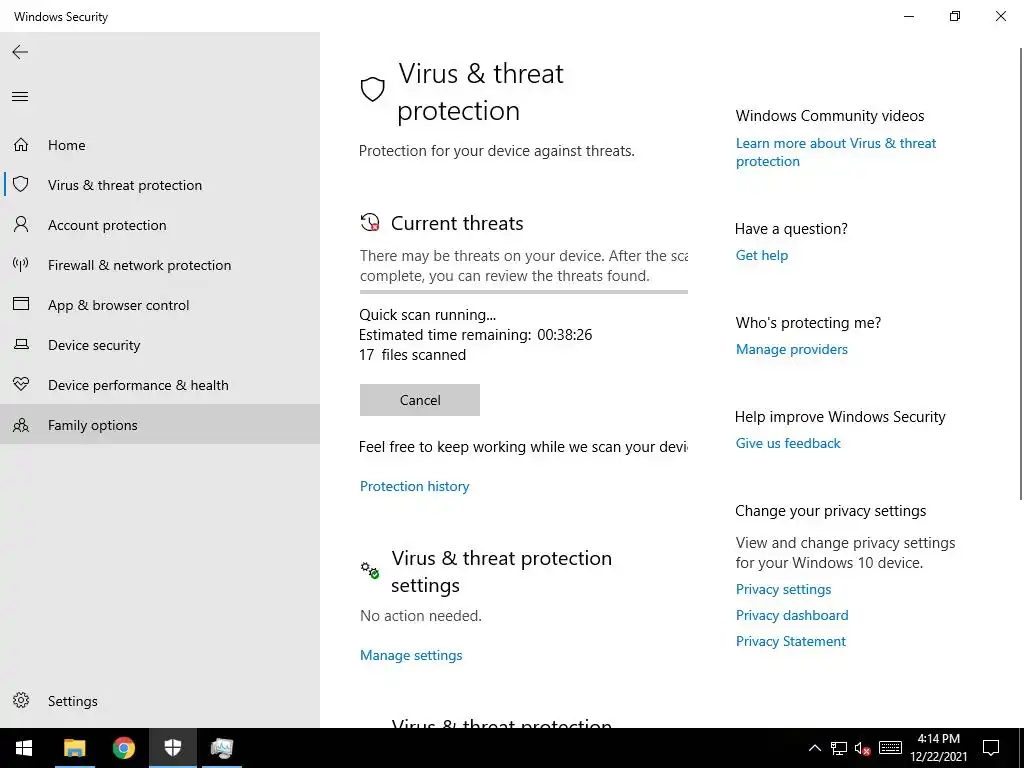Show hidden tray icons chevron
Image resolution: width=1024 pixels, height=768 pixels.
814,748
